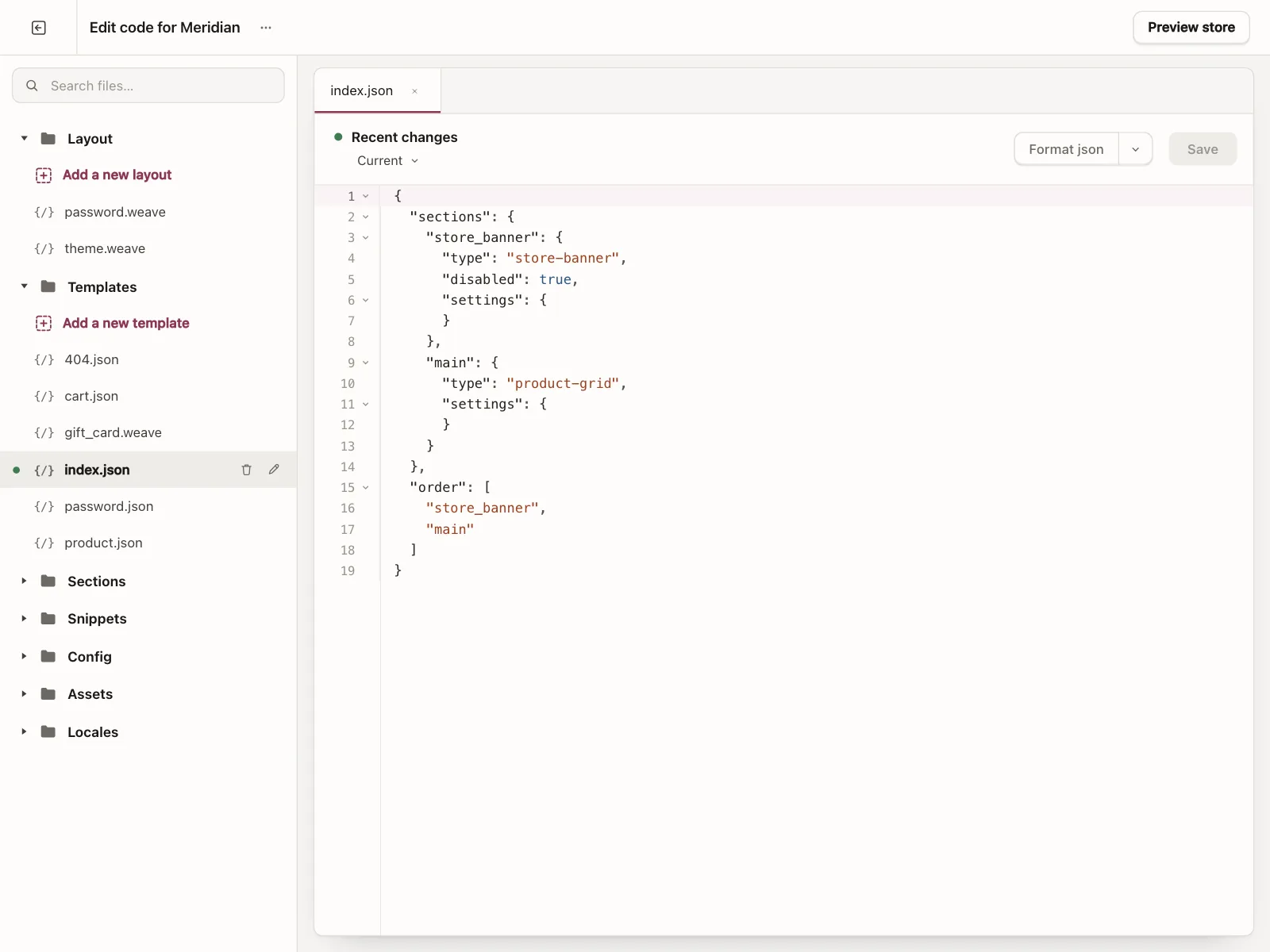1270x952 pixels.
Task: Fold settings block at line 11
Action: click(366, 404)
